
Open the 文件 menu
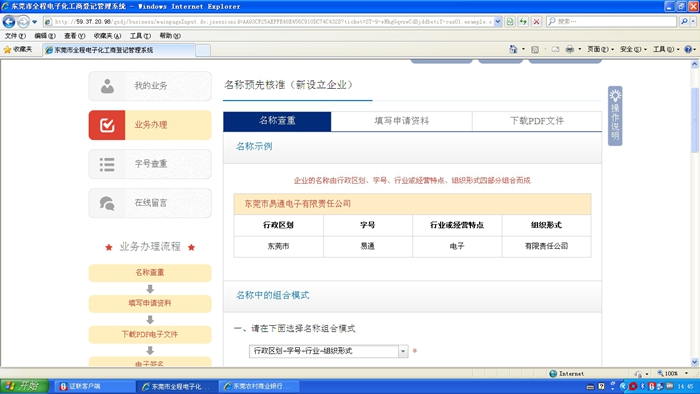pyautogui.click(x=15, y=36)
